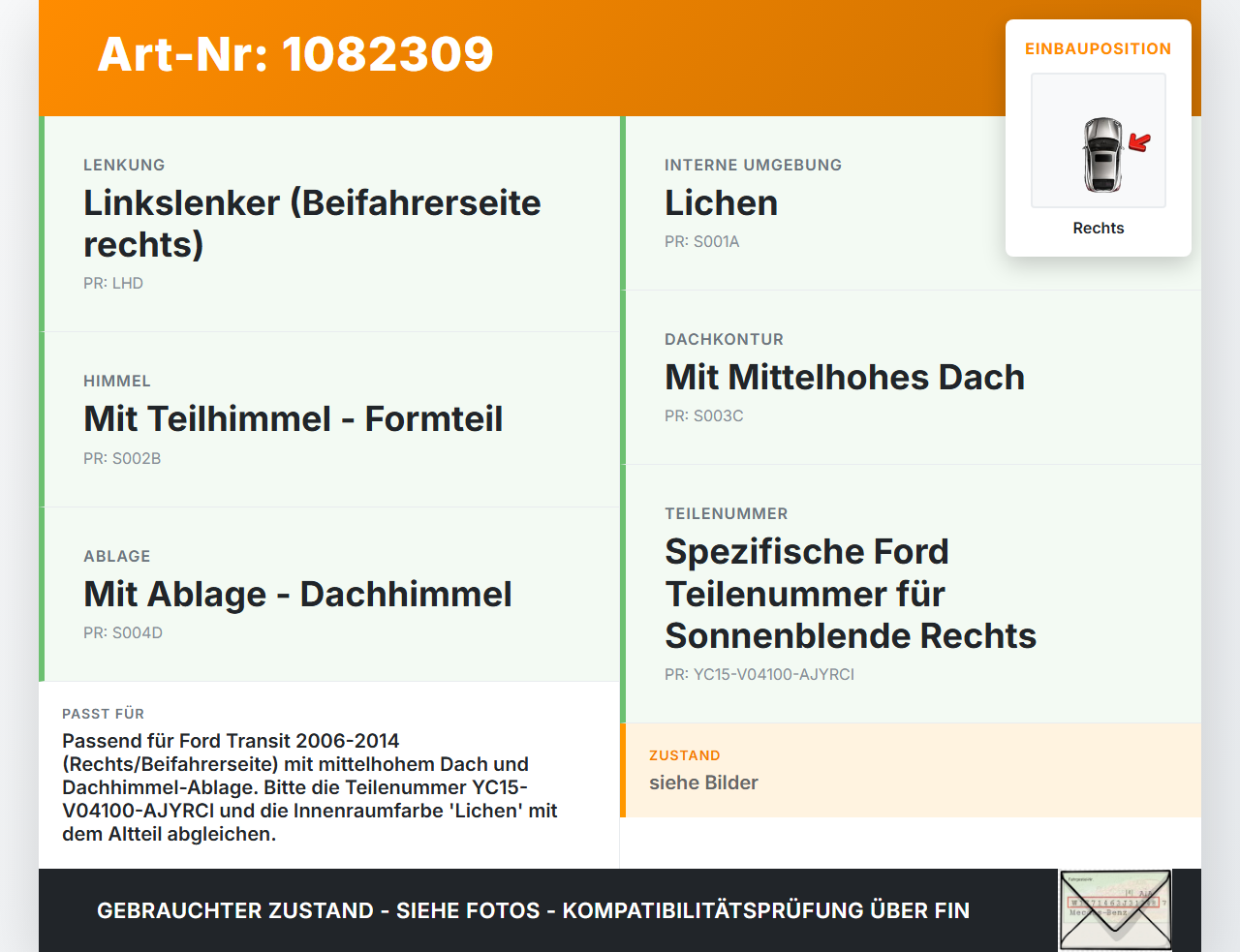Click the 'PR: YC15-V04100-AJYRCI' part number
Viewport: 1240px width, 952px height.
(x=759, y=674)
